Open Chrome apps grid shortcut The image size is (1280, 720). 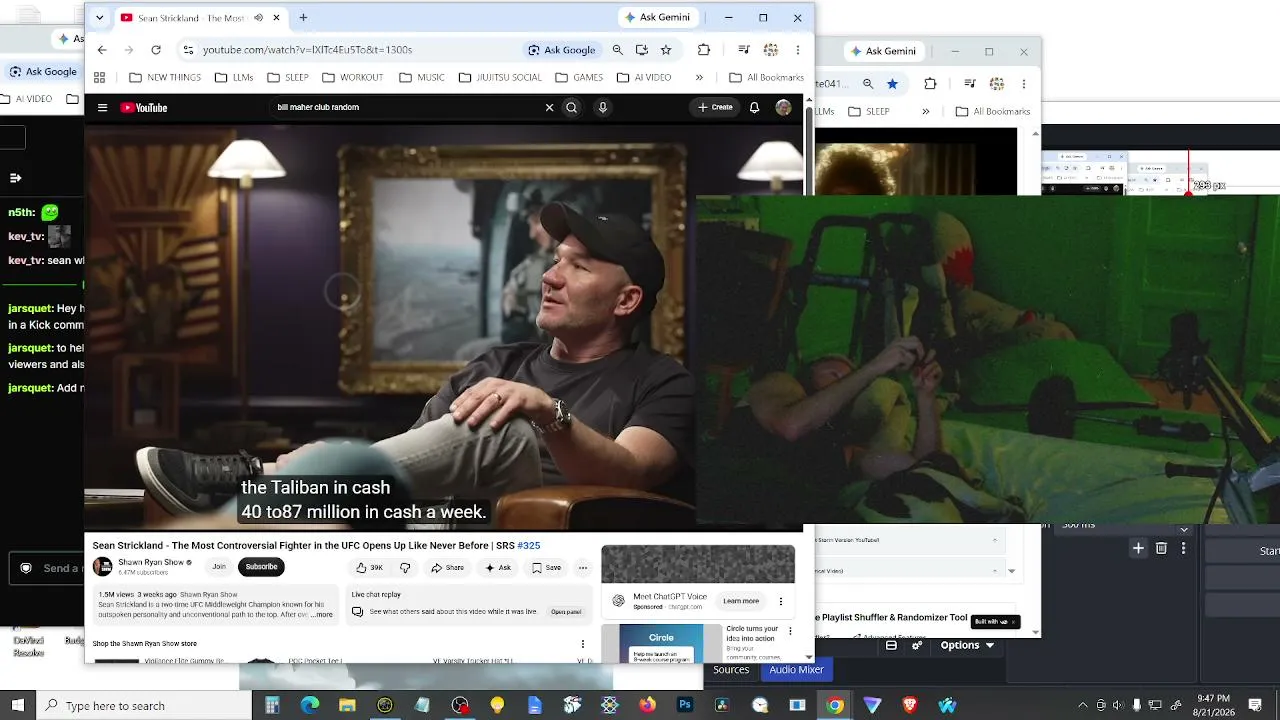tap(99, 77)
